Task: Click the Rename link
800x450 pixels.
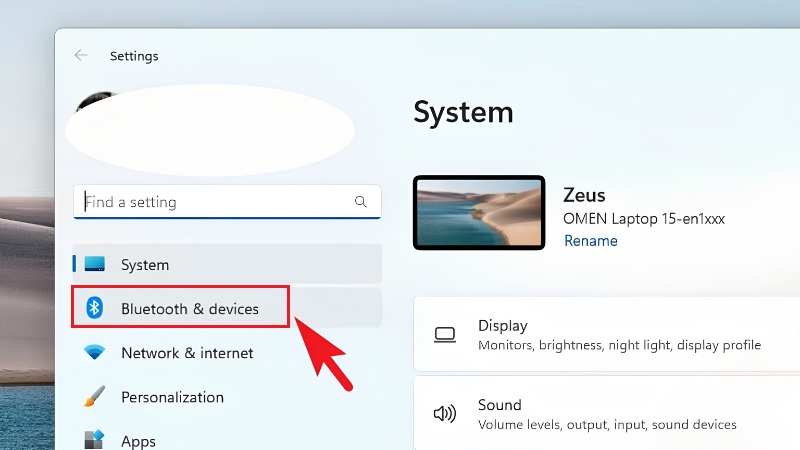Action: (x=590, y=241)
